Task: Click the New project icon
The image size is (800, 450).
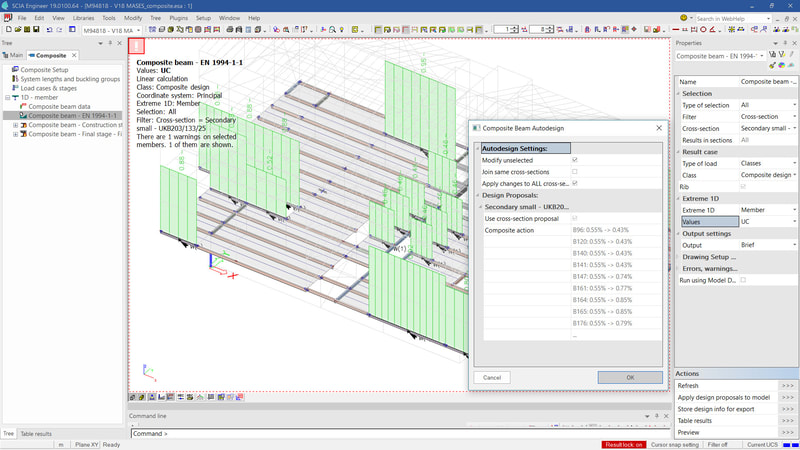Action: coord(9,30)
